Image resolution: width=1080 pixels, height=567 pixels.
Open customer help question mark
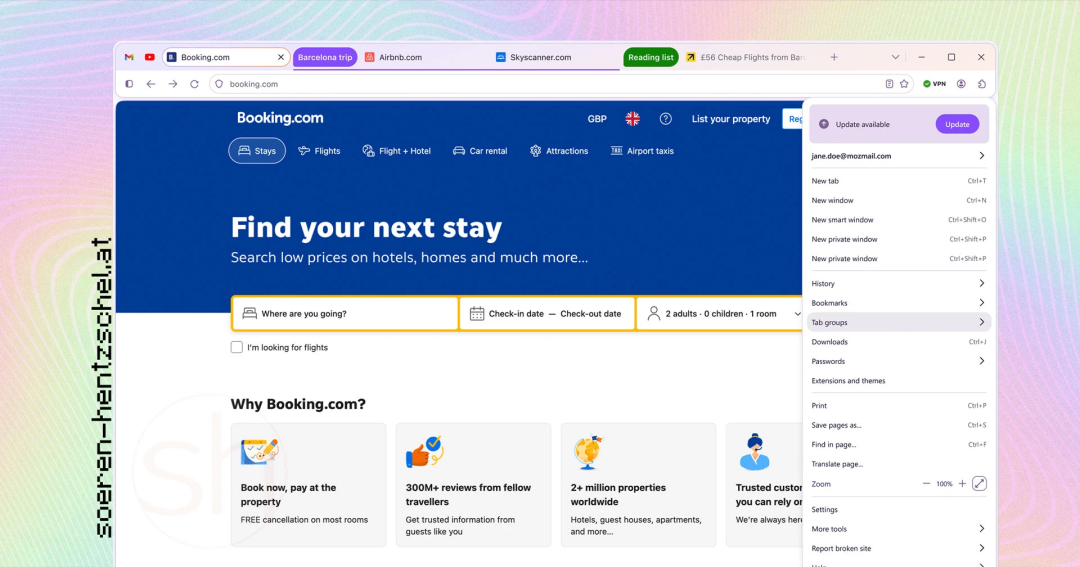pos(665,119)
